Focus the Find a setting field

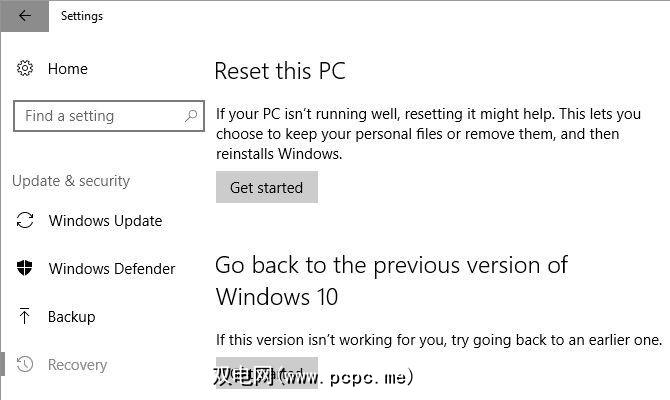pos(95,116)
